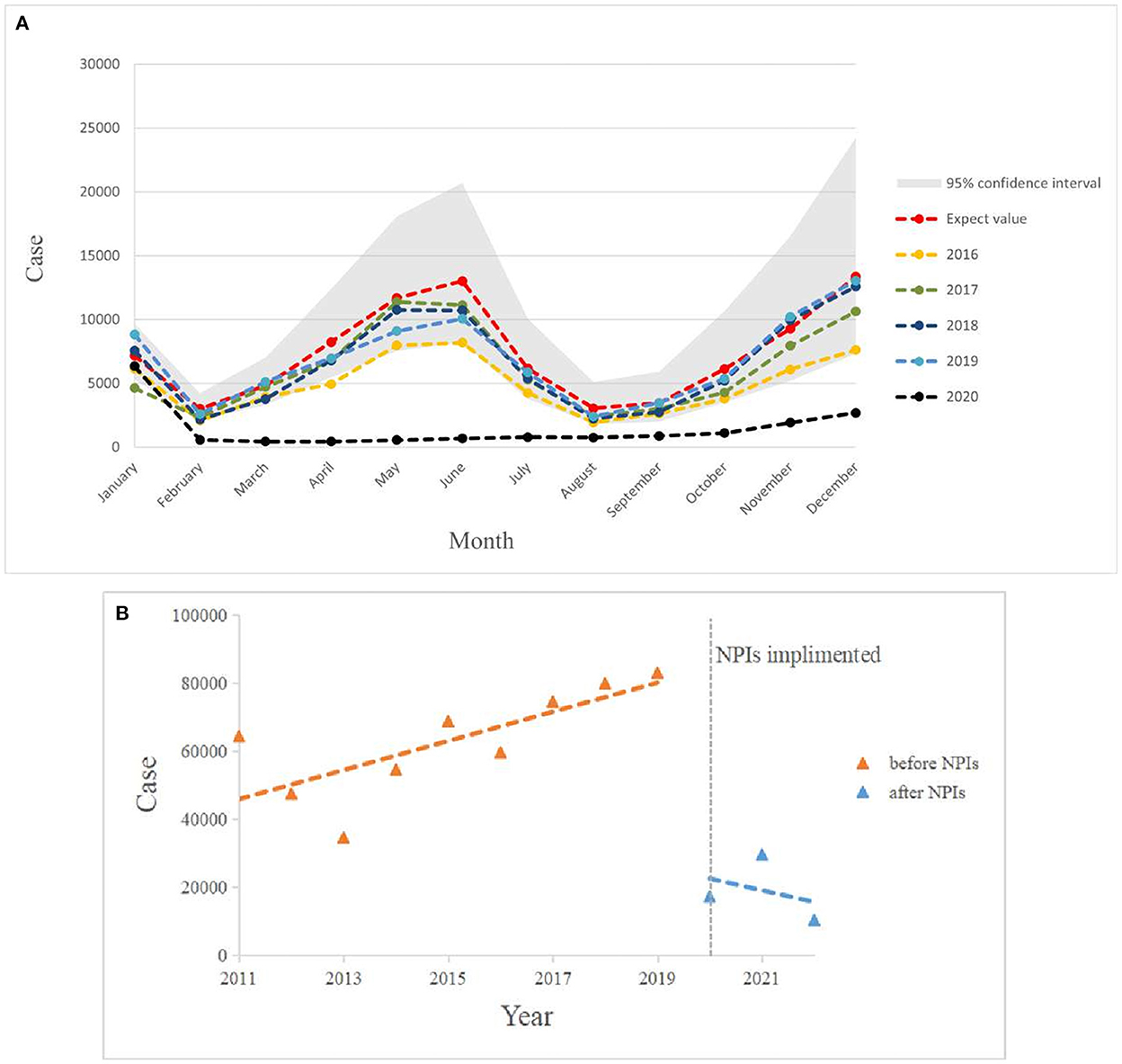Click the Expect value June peak point
The image size is (1122, 1064).
pyautogui.click(x=462, y=282)
